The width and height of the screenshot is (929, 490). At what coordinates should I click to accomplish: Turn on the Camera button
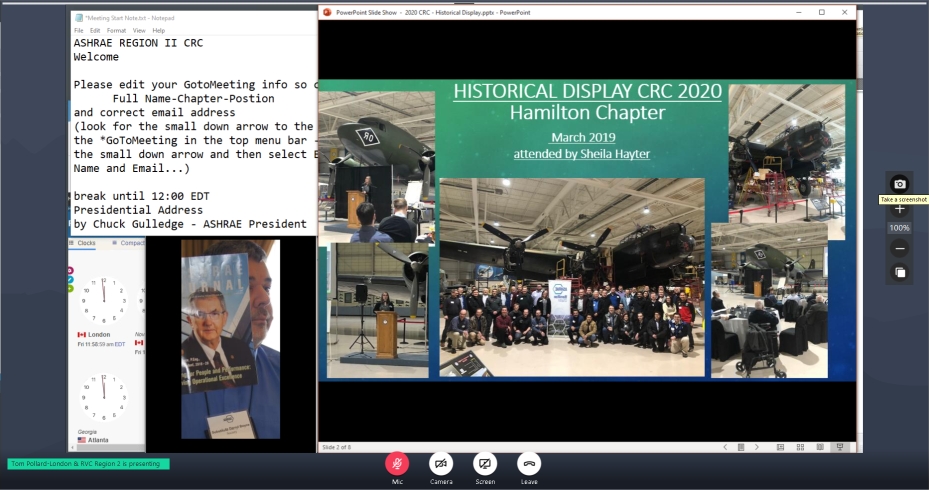click(441, 464)
